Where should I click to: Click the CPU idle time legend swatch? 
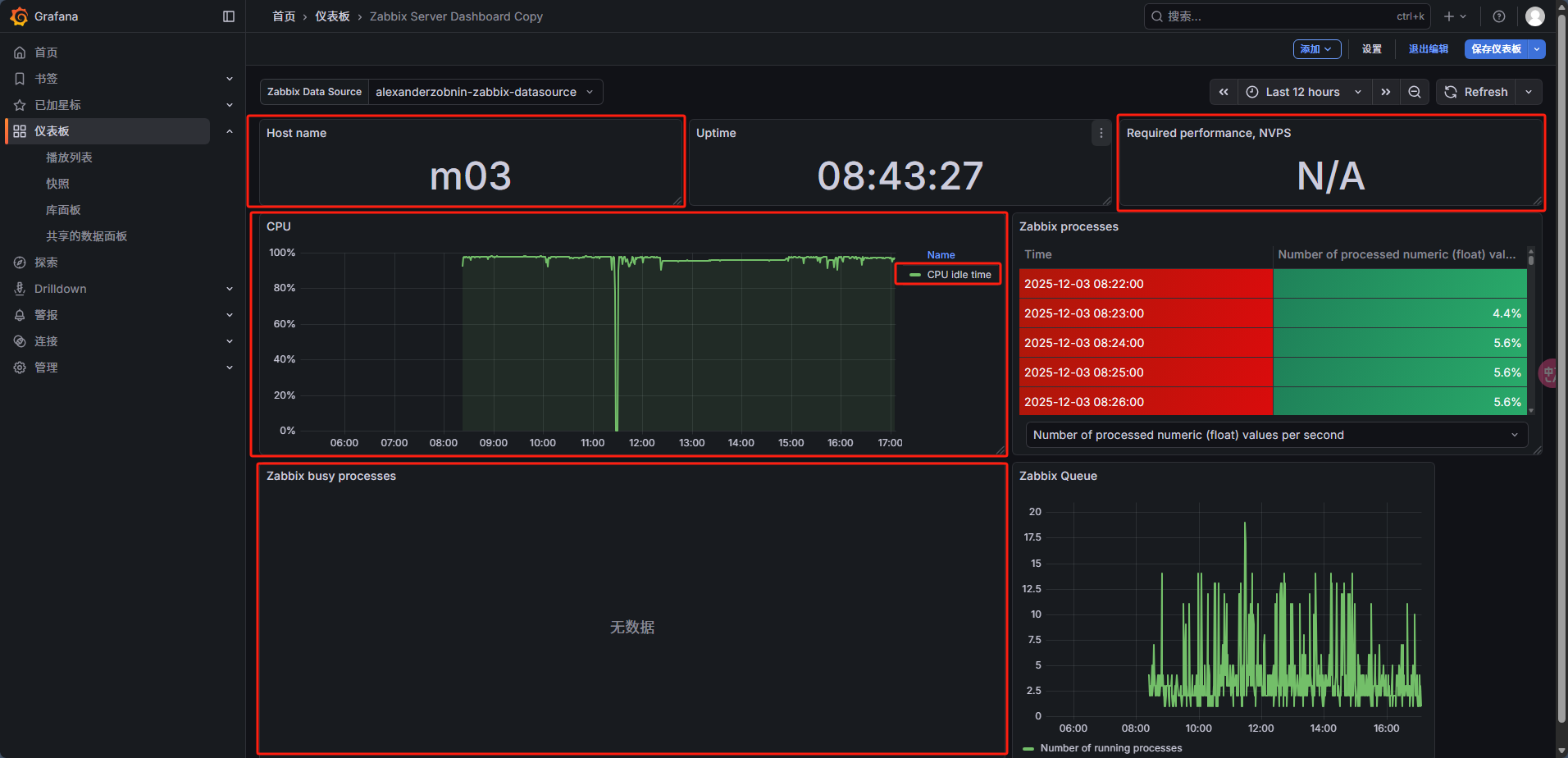click(915, 275)
